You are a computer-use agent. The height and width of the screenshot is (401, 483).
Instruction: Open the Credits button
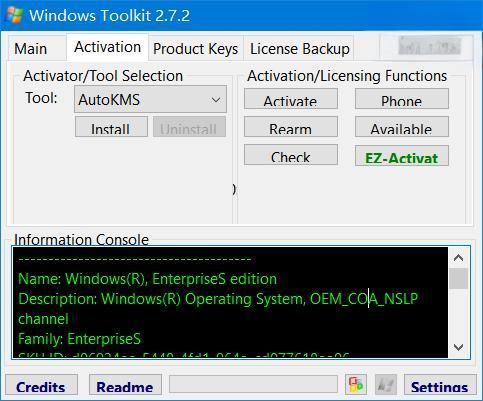tap(41, 384)
